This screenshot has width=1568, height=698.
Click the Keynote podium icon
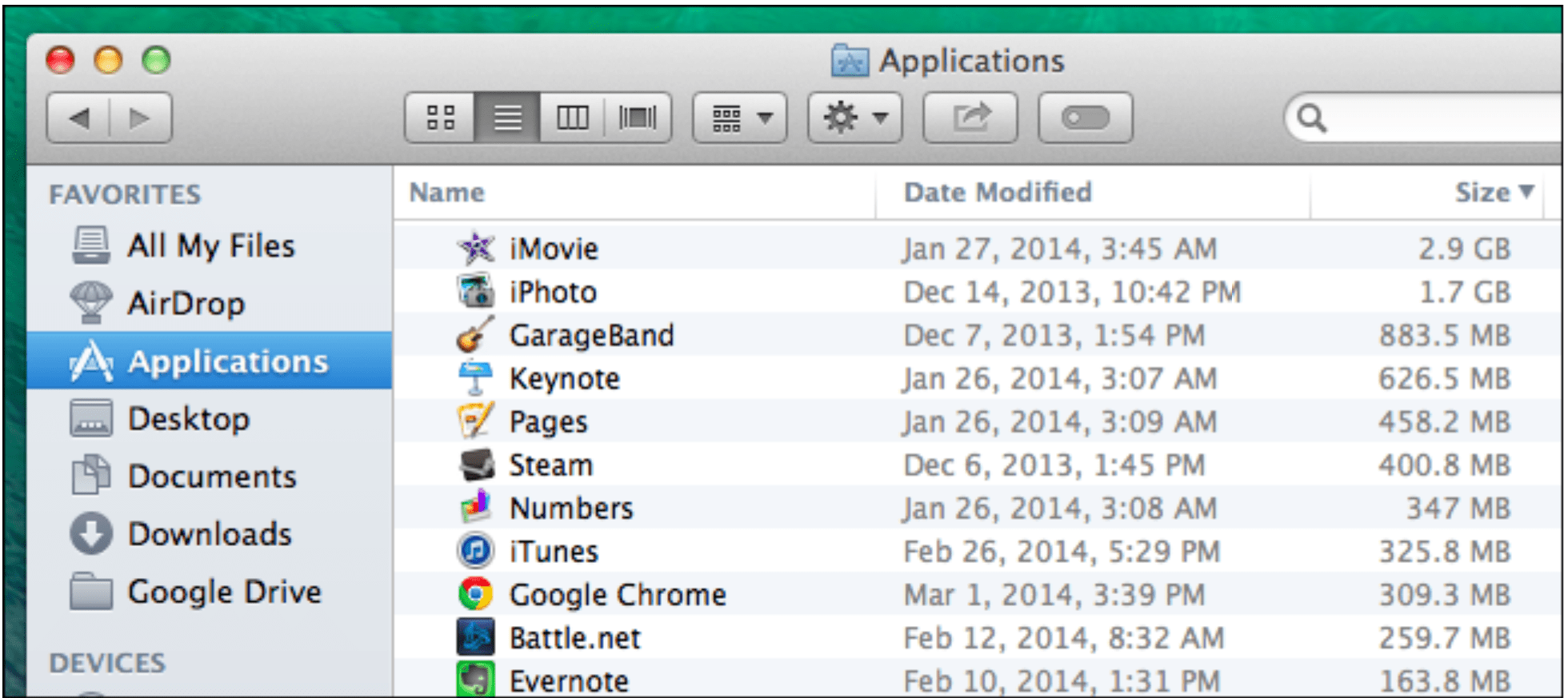coord(476,377)
